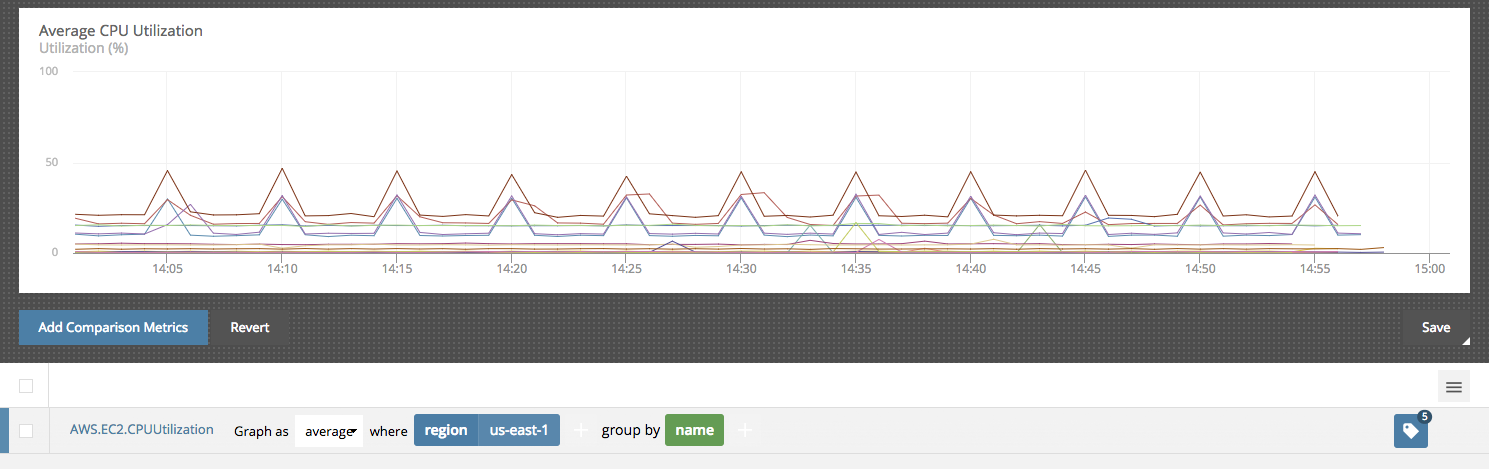Click the 15:00 time axis label
This screenshot has height=469, width=1489.
1429,270
